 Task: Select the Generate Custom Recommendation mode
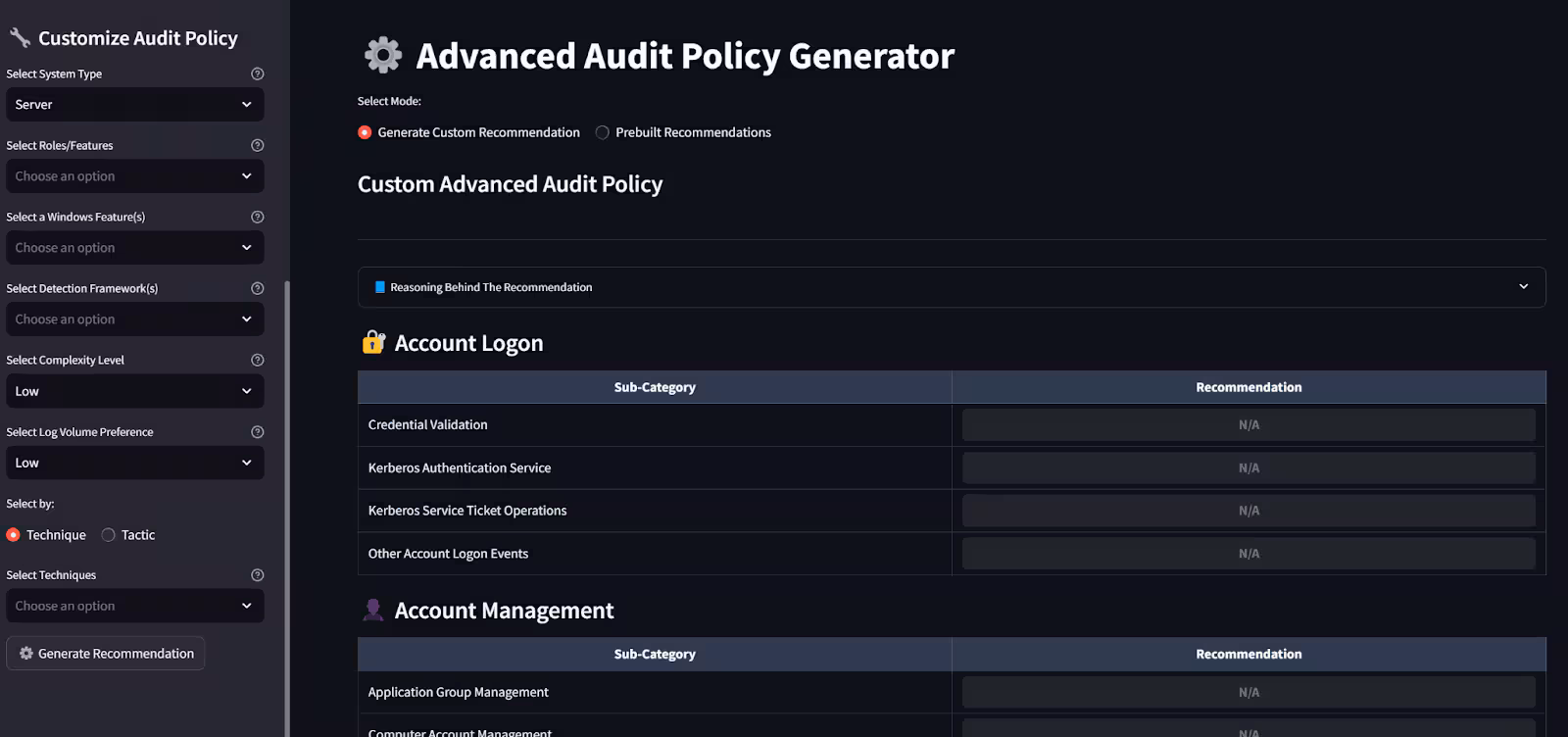(x=365, y=132)
